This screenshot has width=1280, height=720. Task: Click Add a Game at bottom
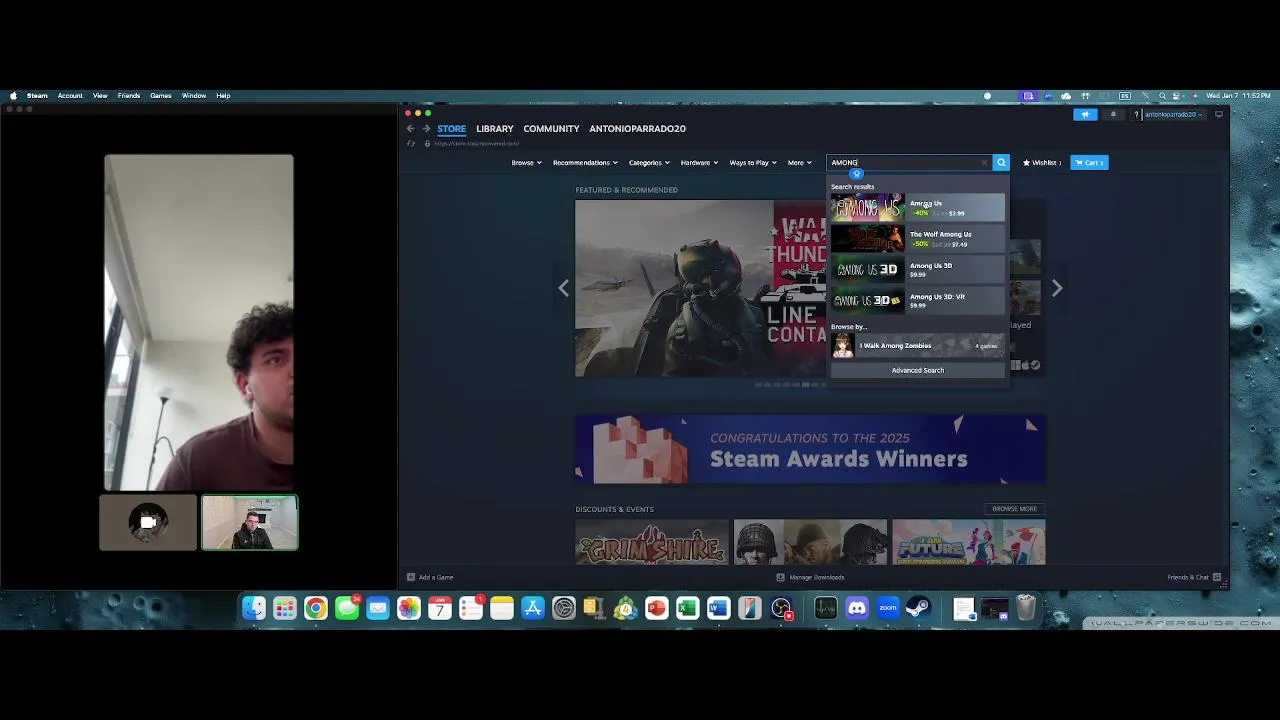click(x=430, y=577)
